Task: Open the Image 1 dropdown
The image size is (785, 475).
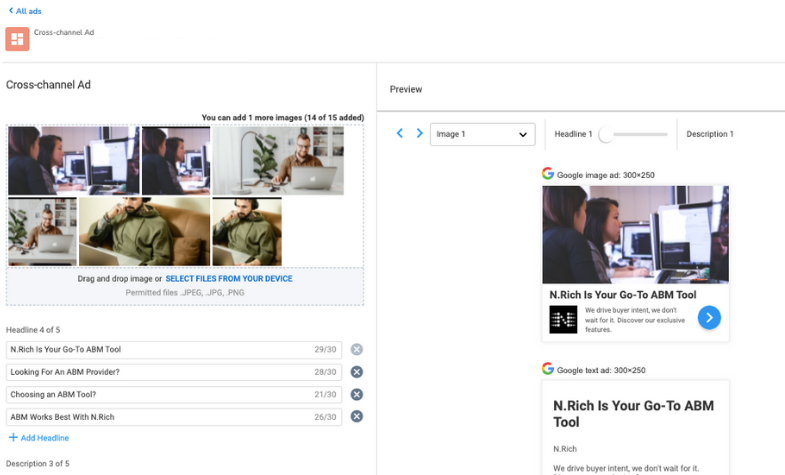Action: (x=483, y=134)
